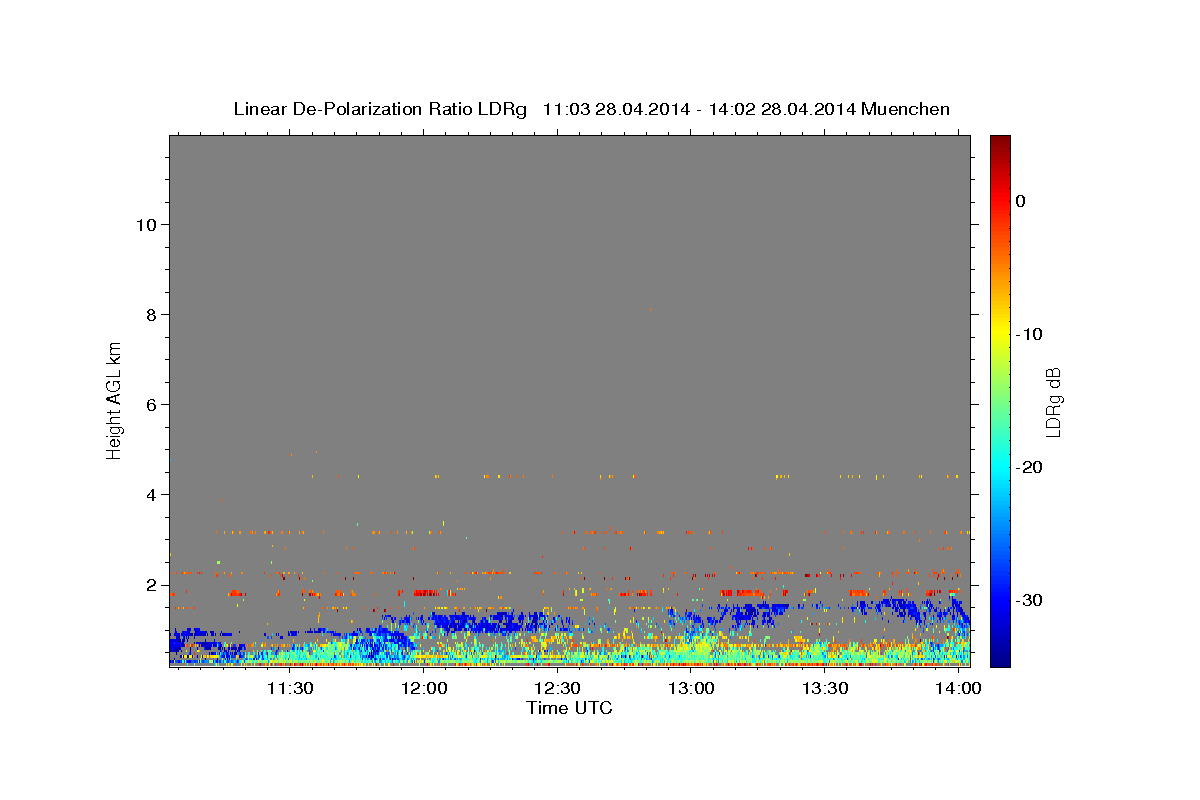
Task: Click the colorbar value -10
Action: click(x=1030, y=334)
